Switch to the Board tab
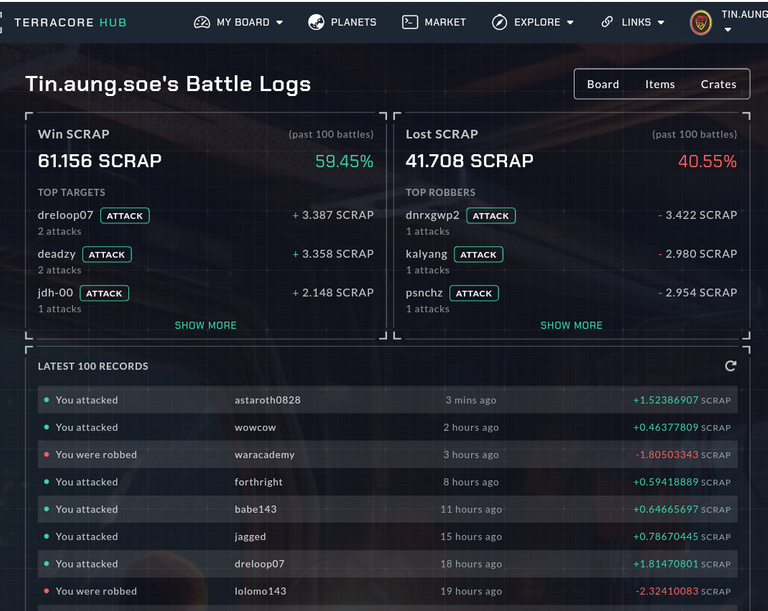The image size is (768, 611). (603, 84)
